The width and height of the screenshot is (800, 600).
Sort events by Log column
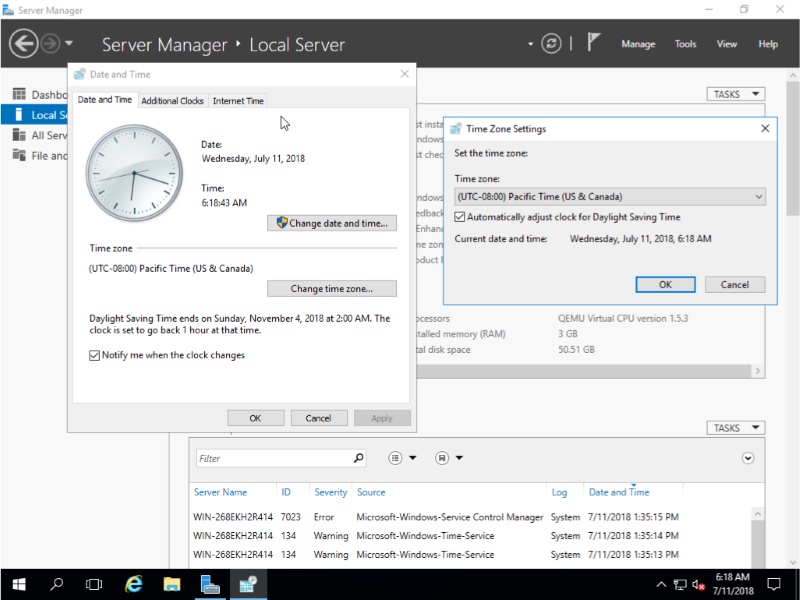559,492
